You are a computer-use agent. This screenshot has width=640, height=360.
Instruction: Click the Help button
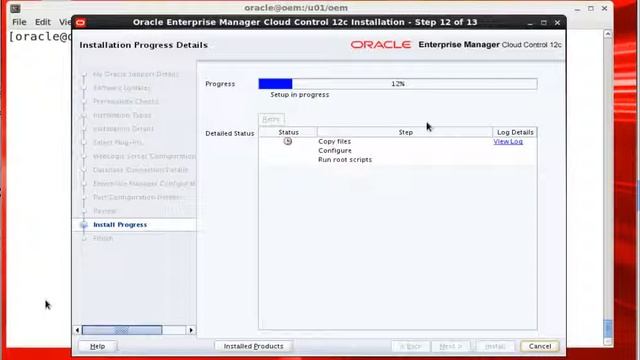coord(98,346)
